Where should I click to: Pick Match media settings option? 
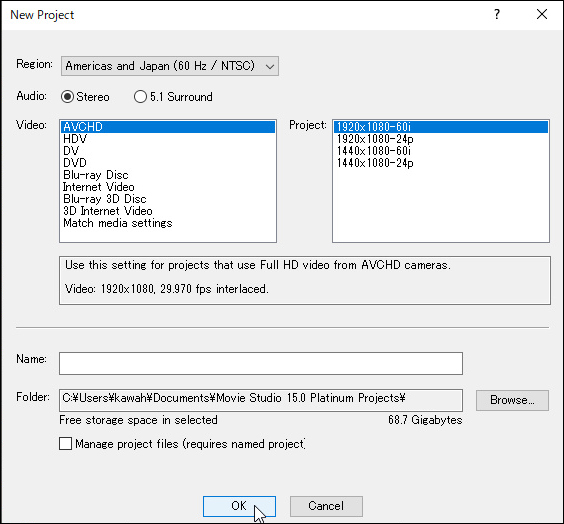click(x=168, y=223)
